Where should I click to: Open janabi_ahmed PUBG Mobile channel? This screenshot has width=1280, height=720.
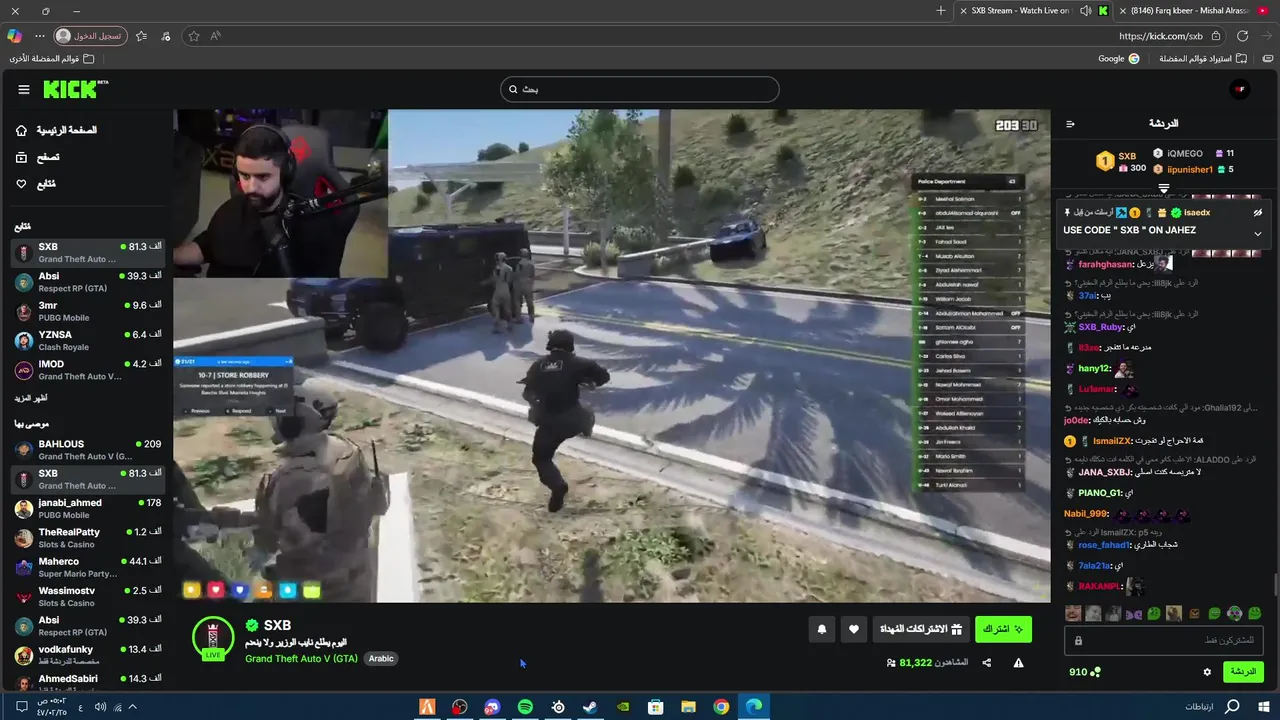point(88,509)
